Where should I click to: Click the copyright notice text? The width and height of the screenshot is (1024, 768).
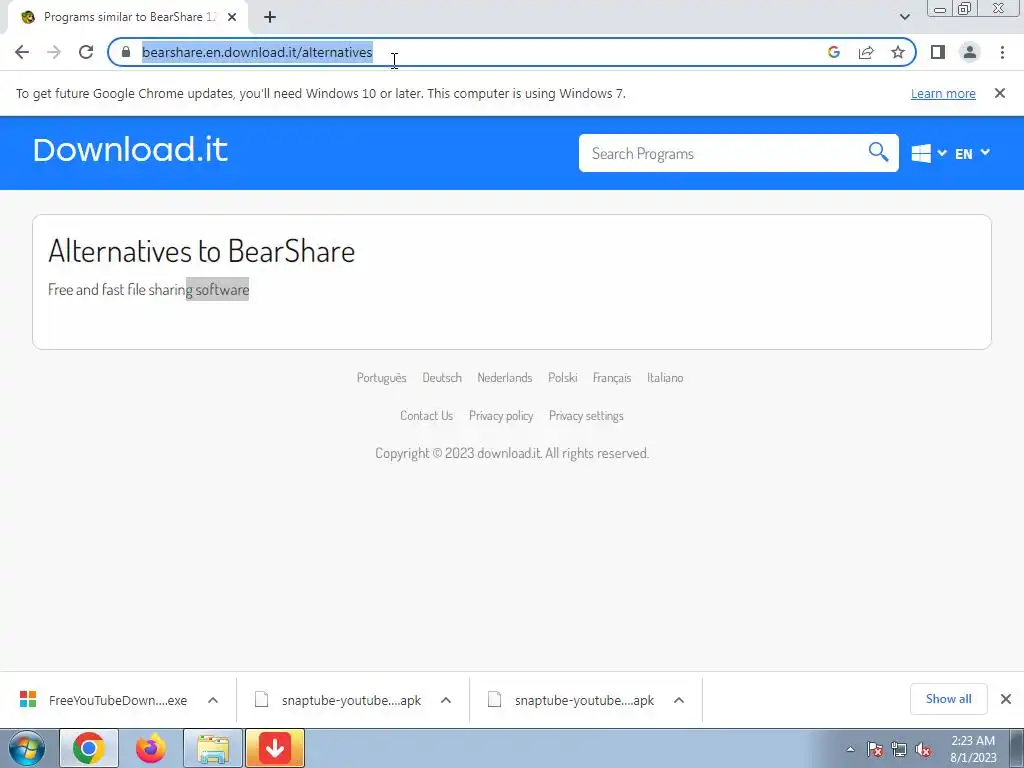512,453
